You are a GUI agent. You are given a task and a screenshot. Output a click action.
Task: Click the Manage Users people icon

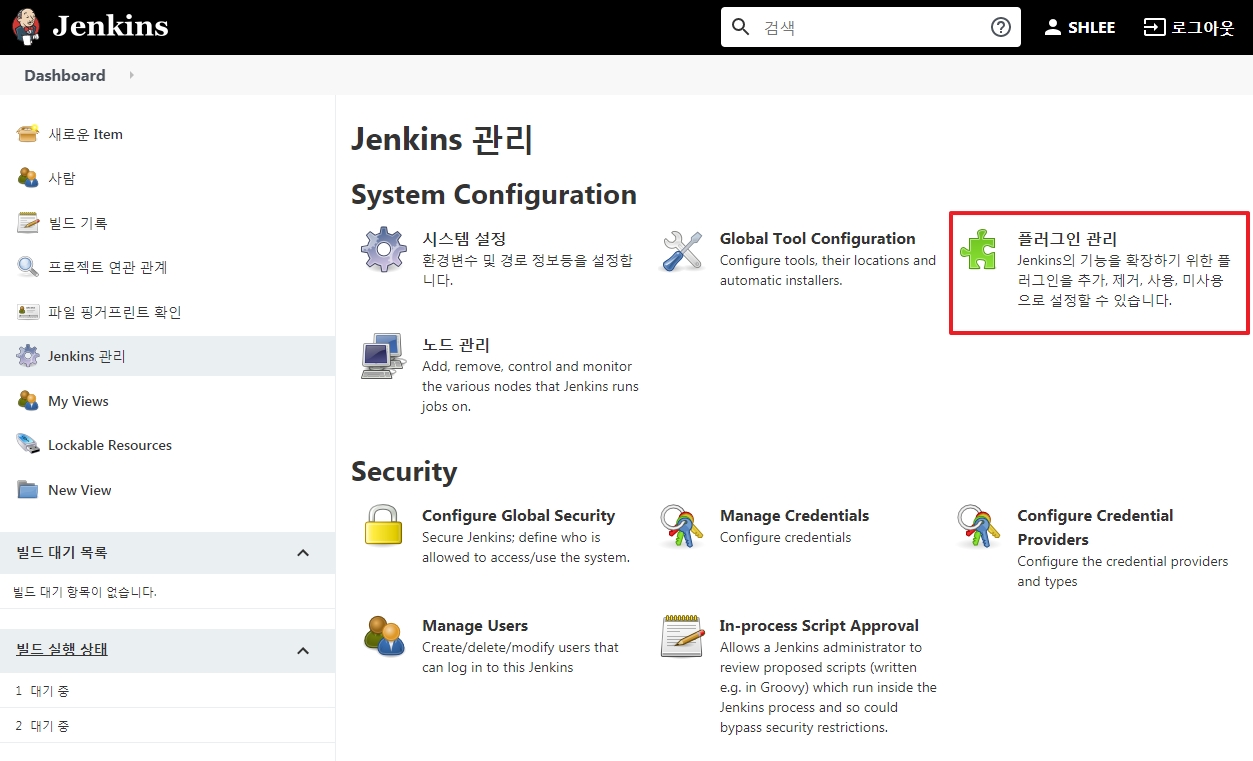[x=384, y=636]
